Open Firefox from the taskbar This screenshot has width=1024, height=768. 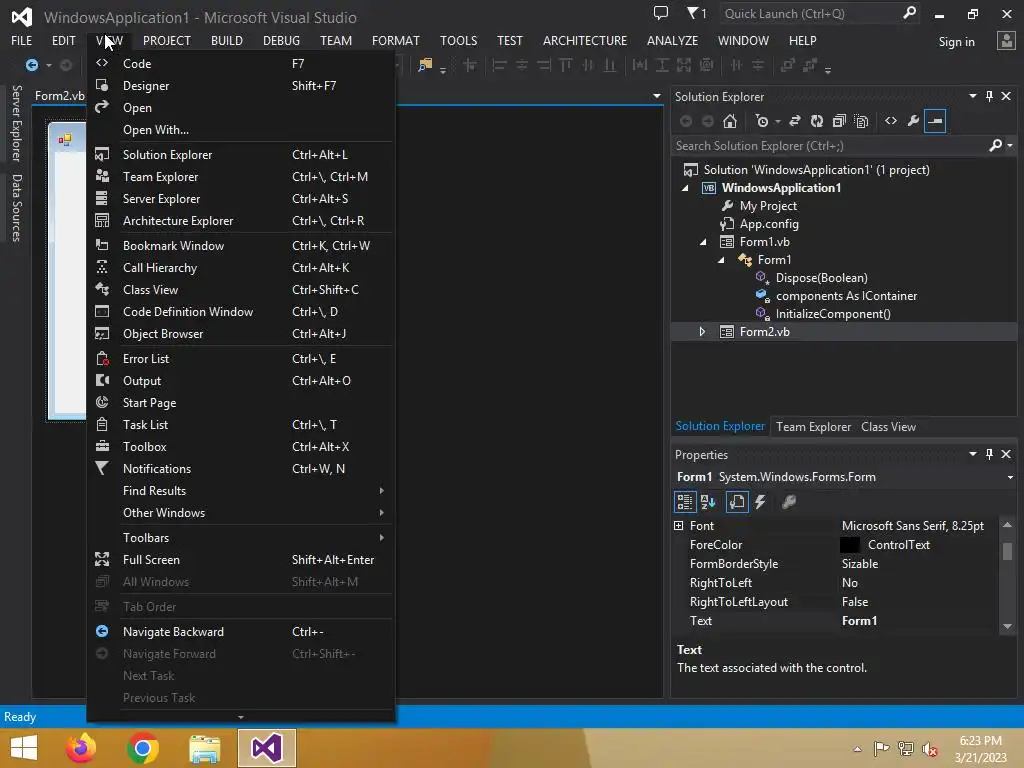81,748
